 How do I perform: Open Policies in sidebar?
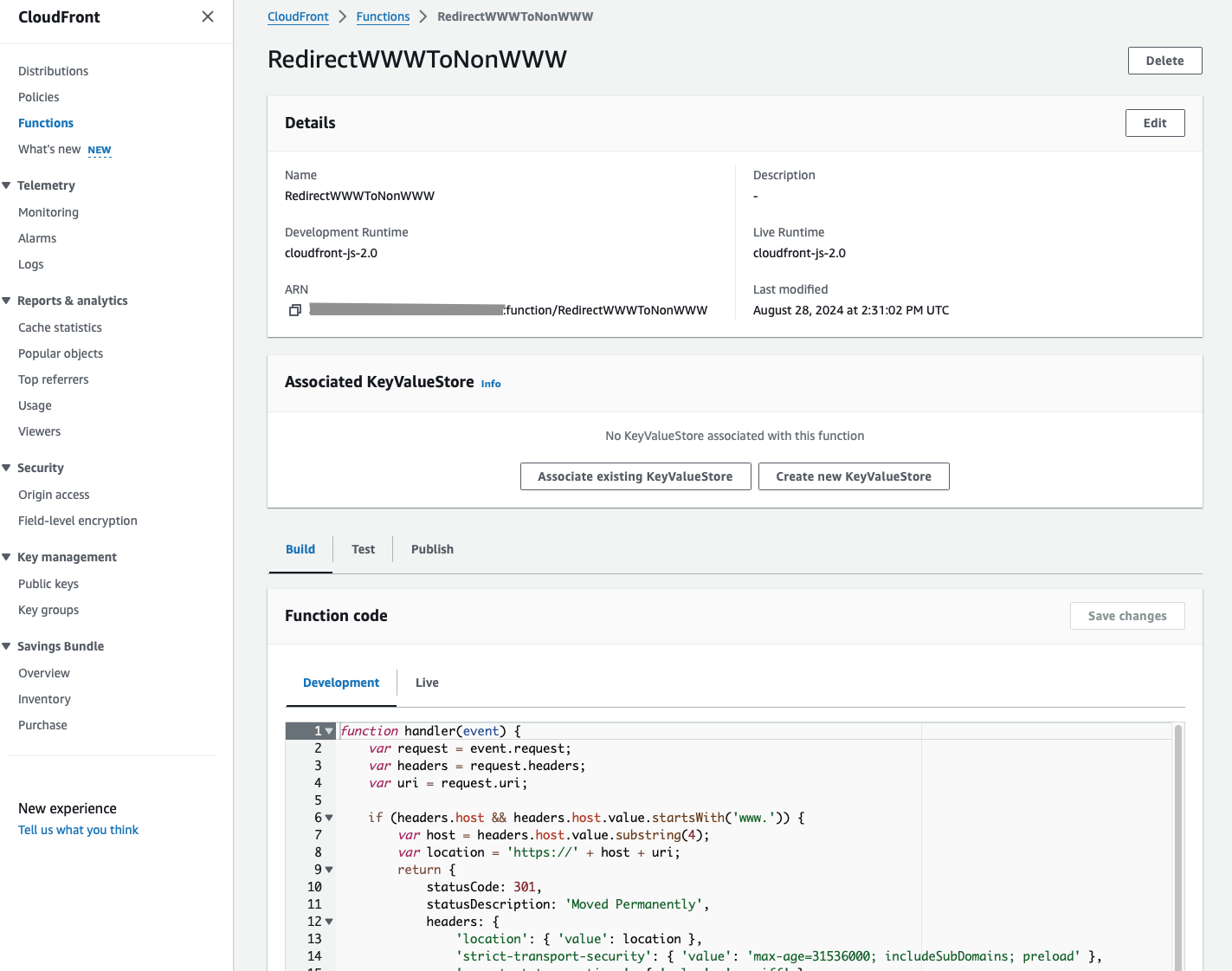pyautogui.click(x=39, y=97)
